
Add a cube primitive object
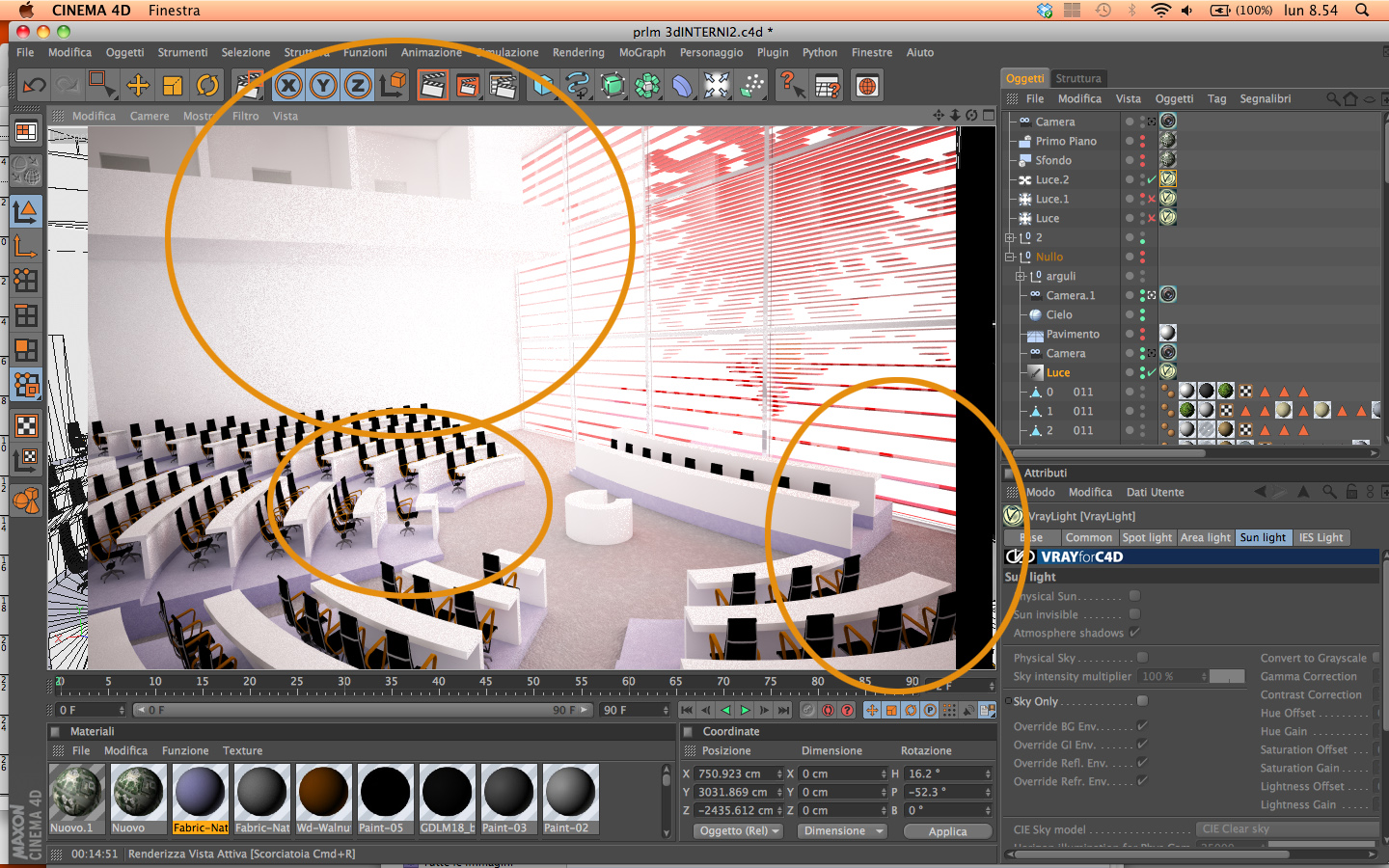[x=543, y=86]
